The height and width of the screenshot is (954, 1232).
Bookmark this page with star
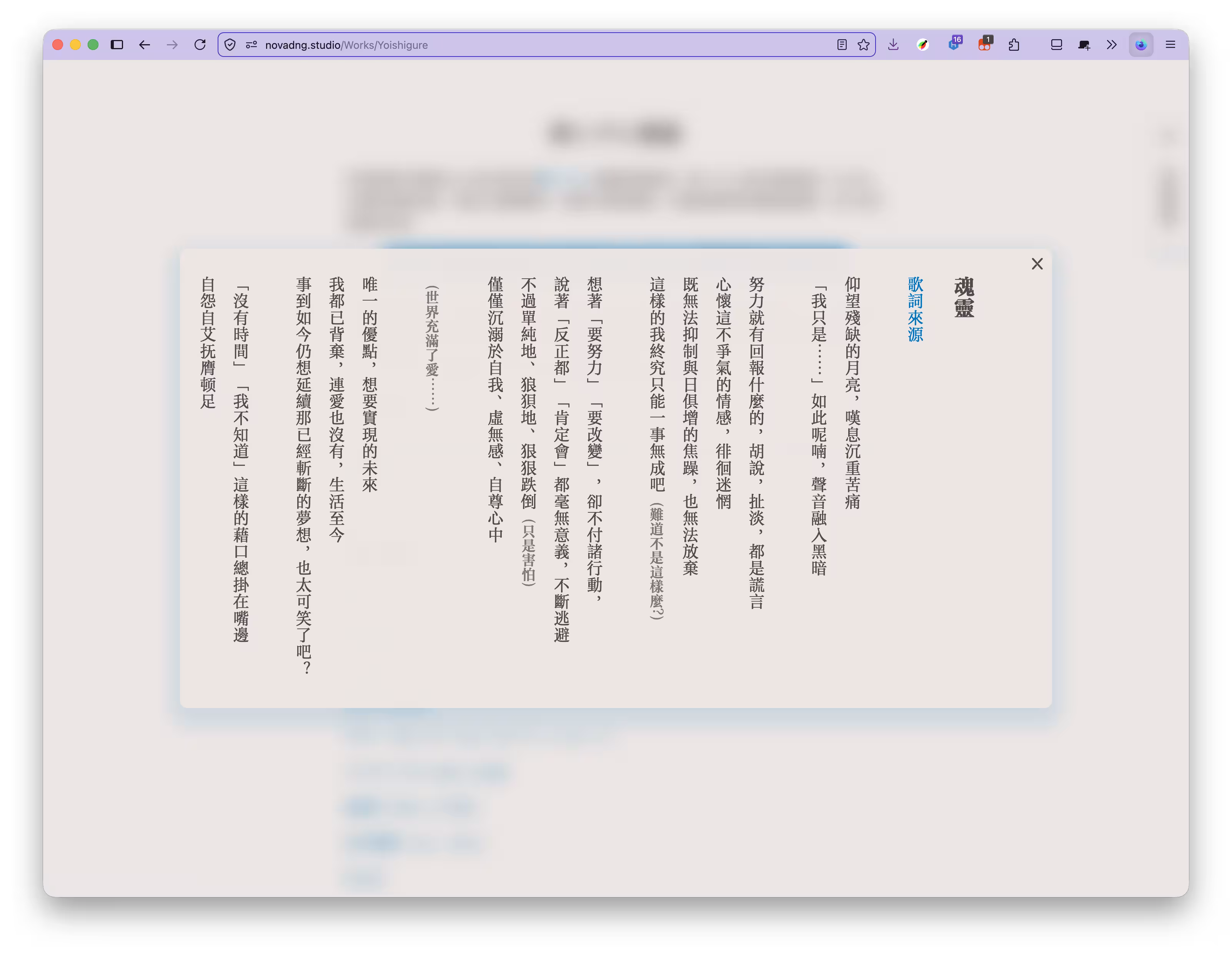pyautogui.click(x=863, y=45)
